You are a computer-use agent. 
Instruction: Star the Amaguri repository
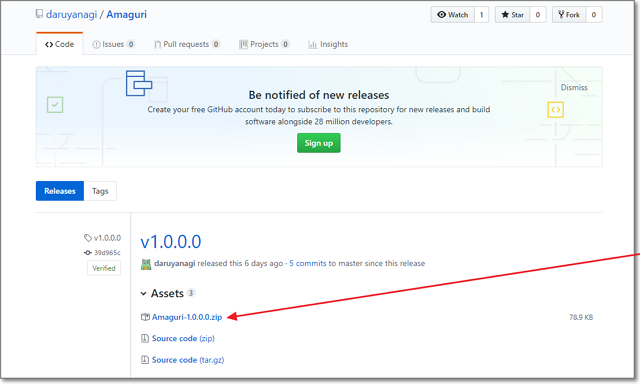513,15
